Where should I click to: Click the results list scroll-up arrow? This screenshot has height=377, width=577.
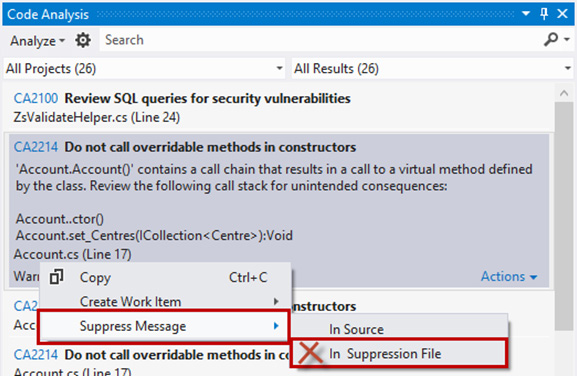pyautogui.click(x=564, y=93)
